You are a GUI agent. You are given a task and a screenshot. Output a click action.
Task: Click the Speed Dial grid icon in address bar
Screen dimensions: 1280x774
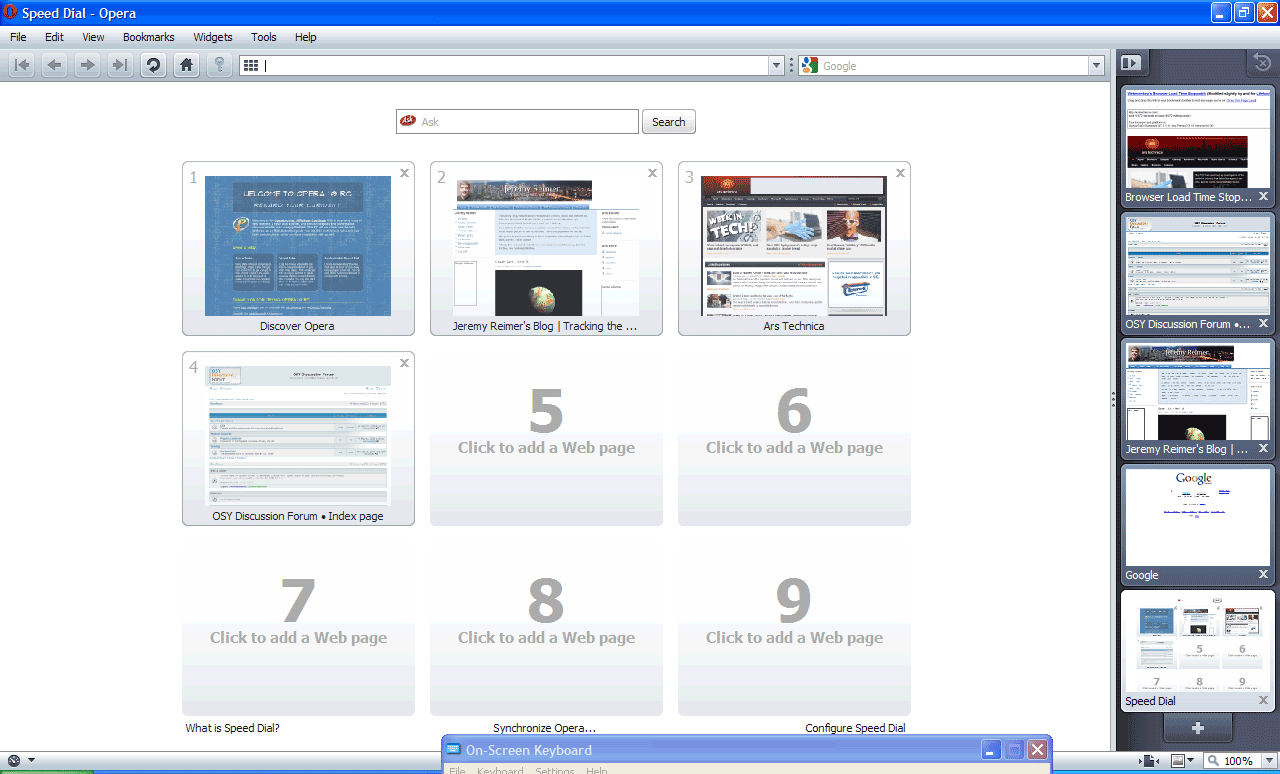(251, 66)
